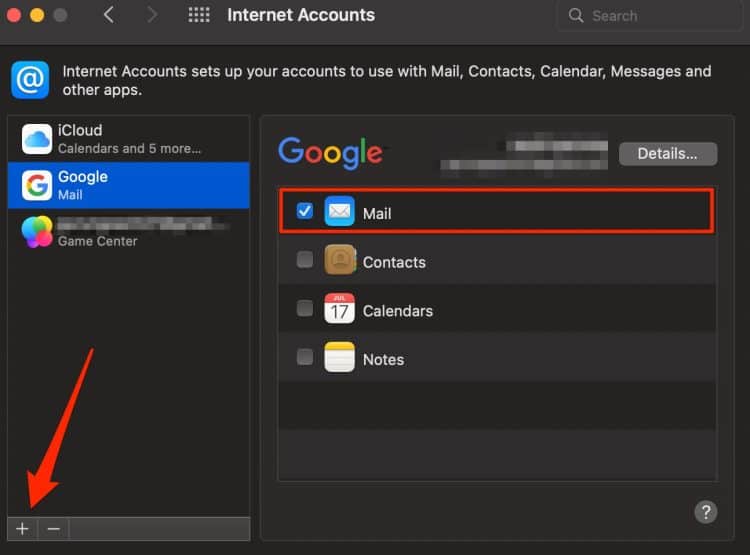Enable the Calendars checkbox
Image resolution: width=750 pixels, height=555 pixels.
[305, 308]
